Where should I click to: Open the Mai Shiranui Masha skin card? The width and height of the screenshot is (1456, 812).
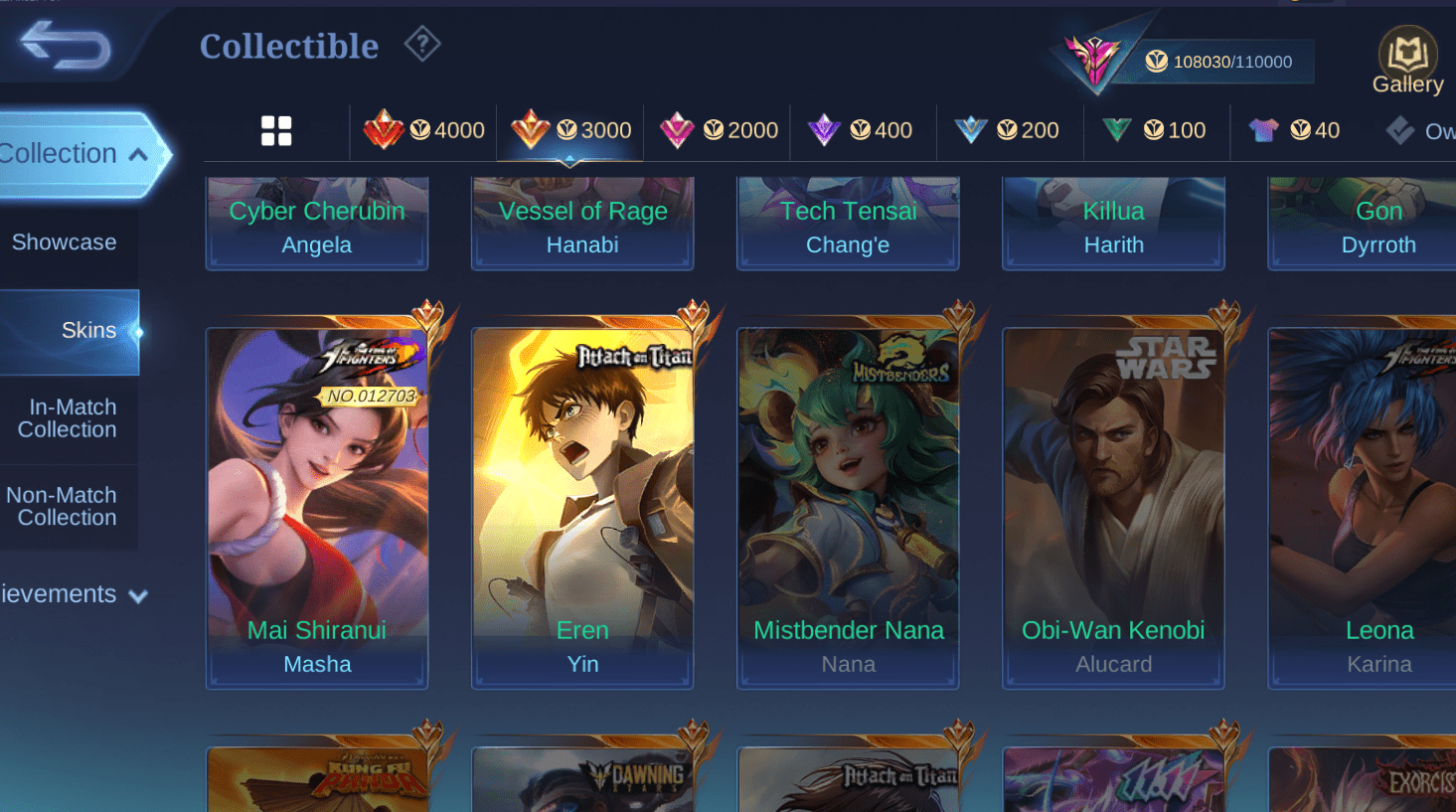[317, 507]
